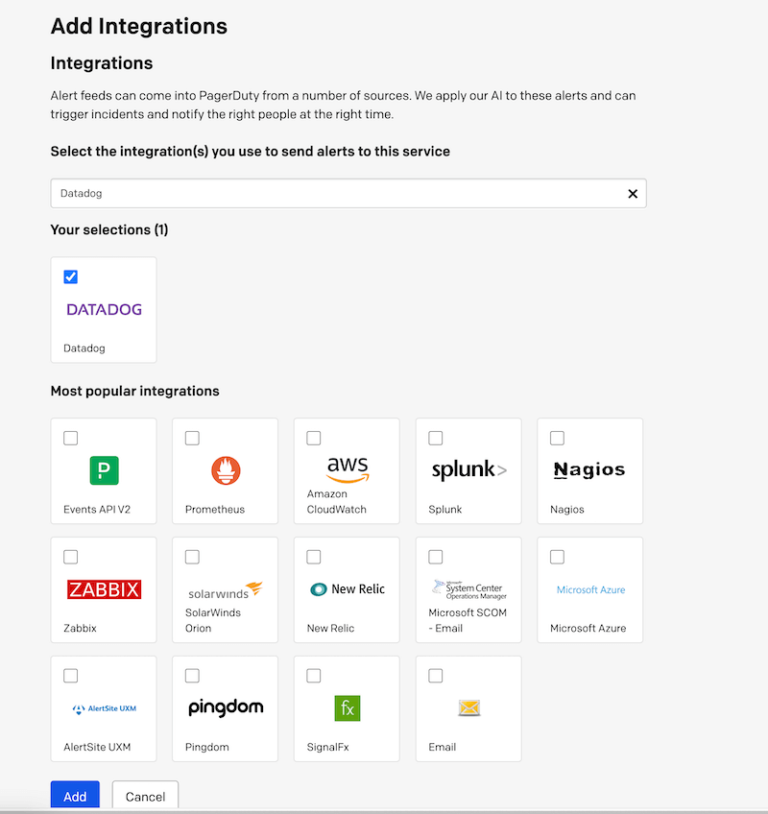The image size is (768, 814).
Task: Clear the Datadog search text
Action: click(x=632, y=193)
